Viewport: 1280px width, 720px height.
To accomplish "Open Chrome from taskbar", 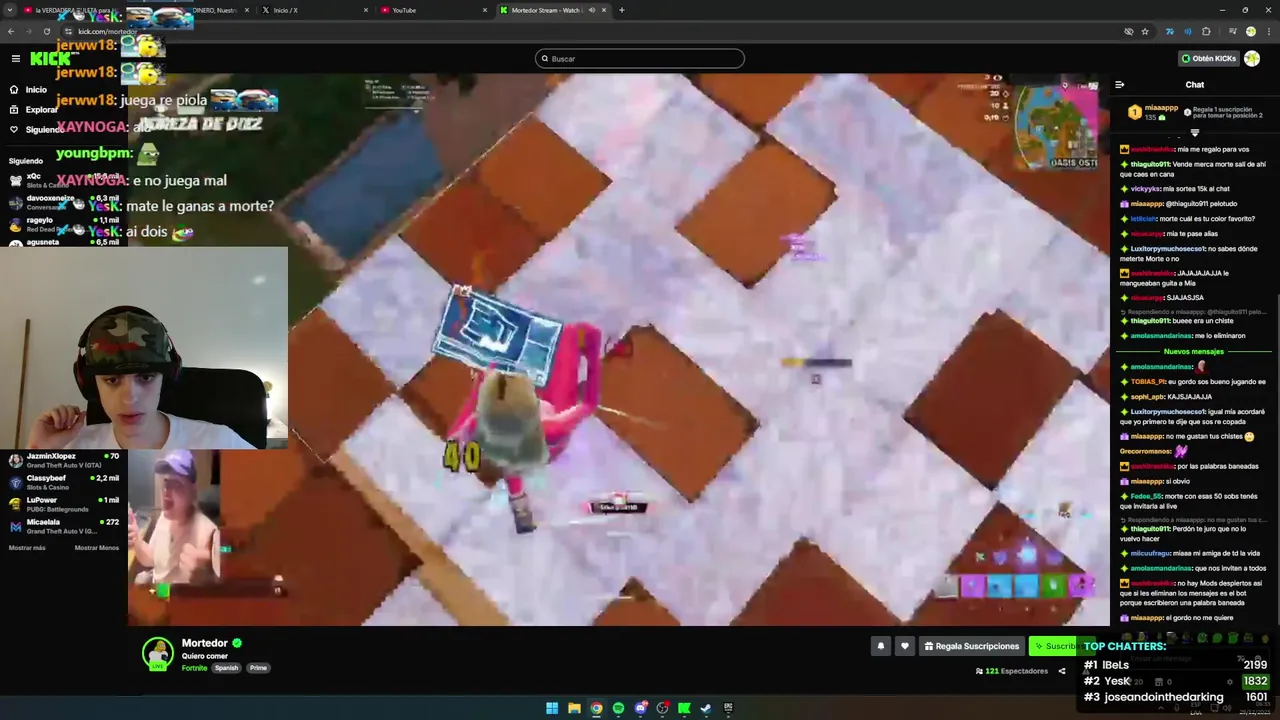I will 596,708.
